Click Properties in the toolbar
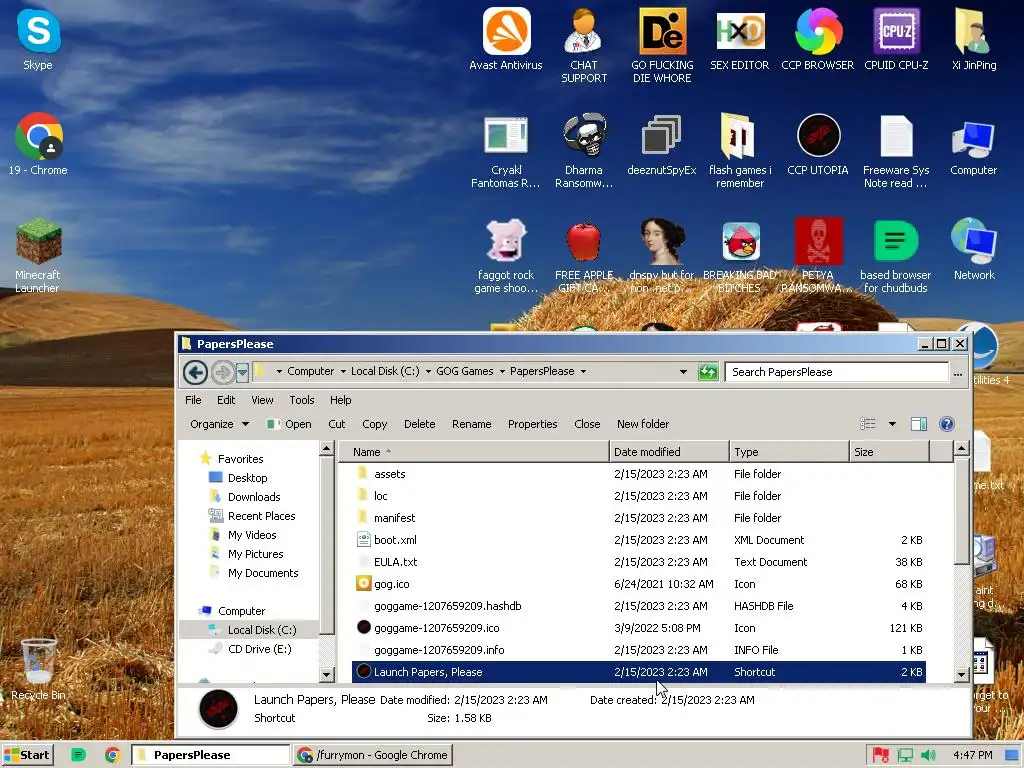The image size is (1024, 768). click(532, 424)
